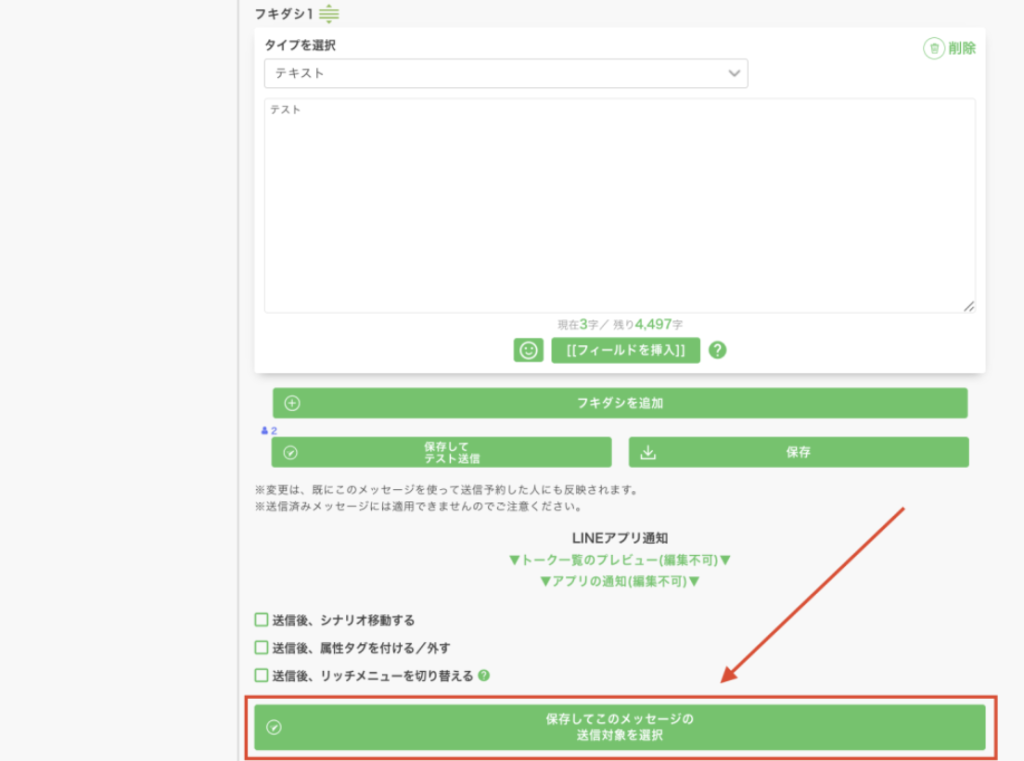
Task: Click the text area resize handle corner
Action: (968, 306)
